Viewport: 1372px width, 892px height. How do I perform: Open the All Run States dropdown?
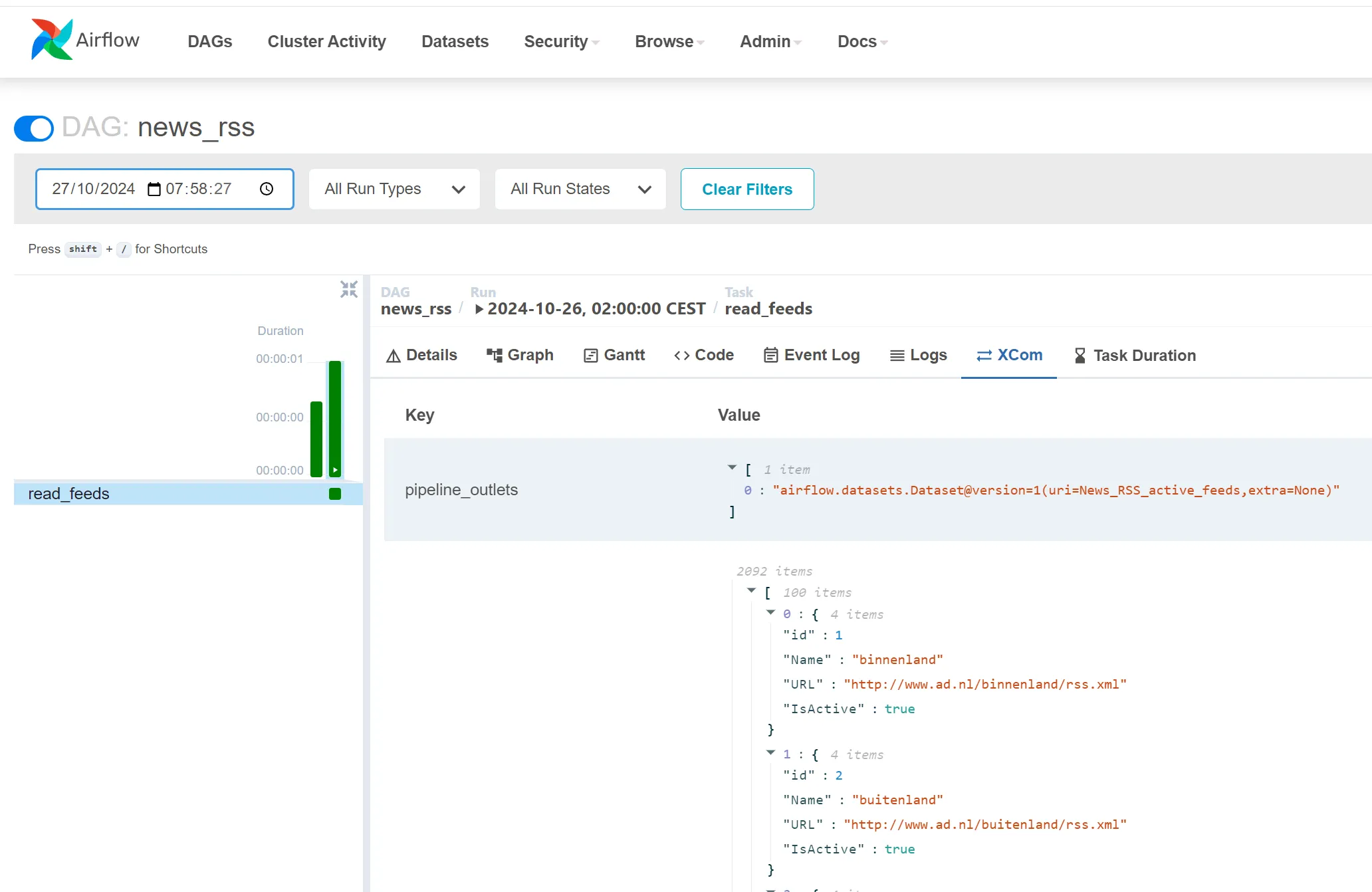pos(580,189)
